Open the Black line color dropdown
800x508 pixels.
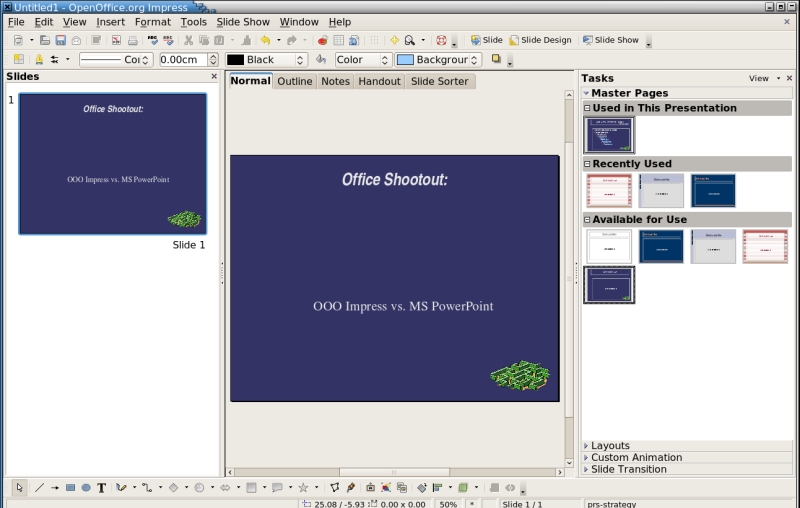[267, 60]
